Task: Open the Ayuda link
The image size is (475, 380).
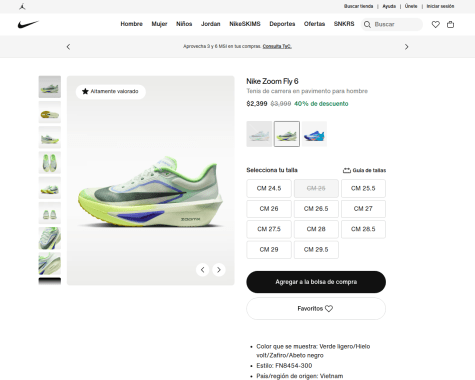Action: (x=389, y=6)
